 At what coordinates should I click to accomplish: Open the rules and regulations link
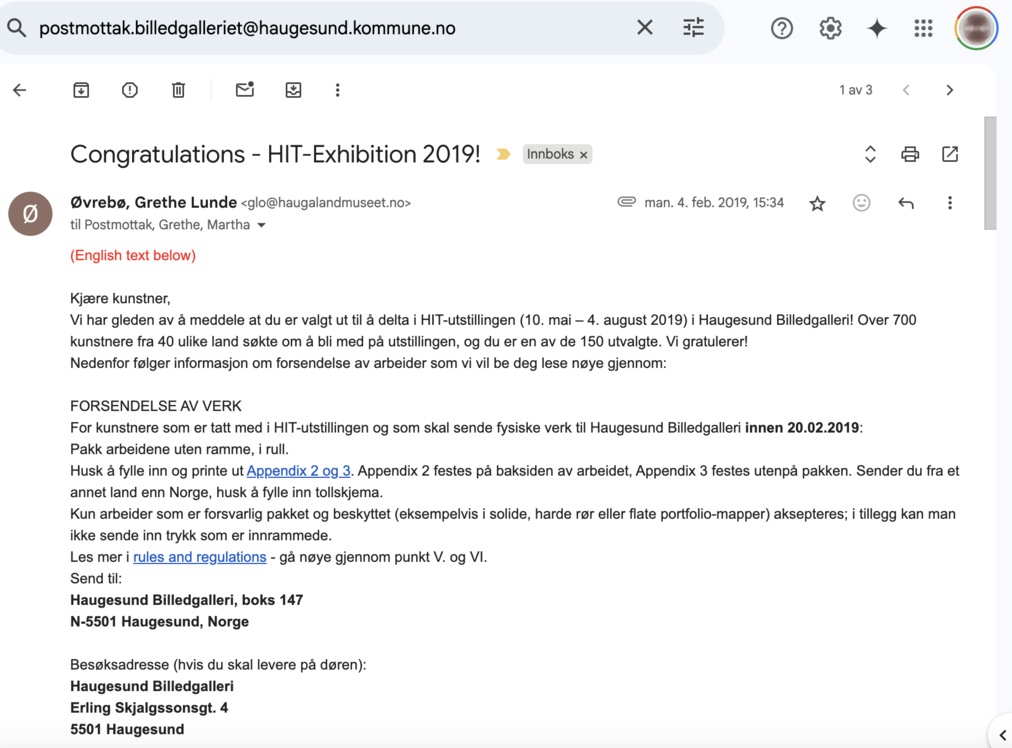[x=200, y=557]
